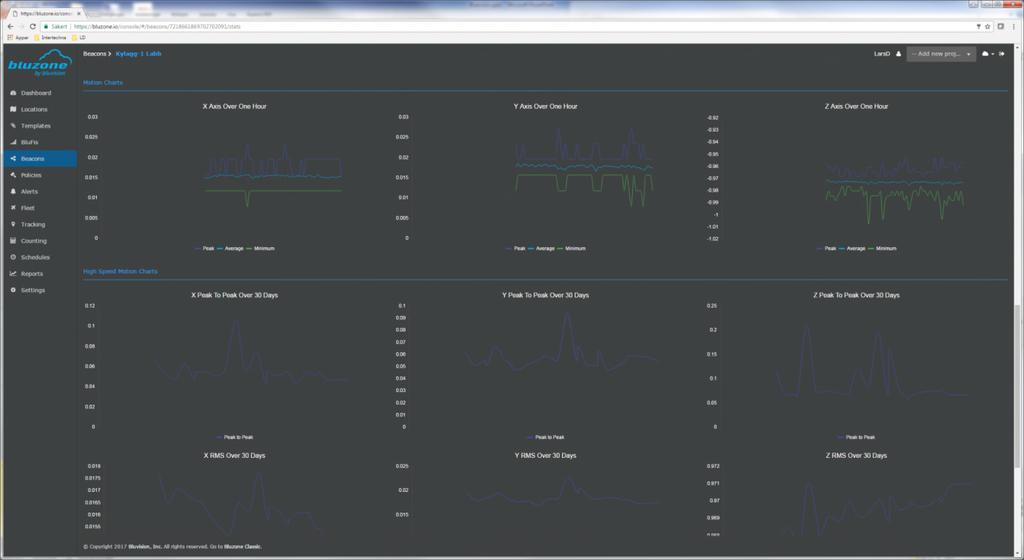The width and height of the screenshot is (1024, 560).
Task: Click the bluzone logo
Action: click(x=39, y=63)
